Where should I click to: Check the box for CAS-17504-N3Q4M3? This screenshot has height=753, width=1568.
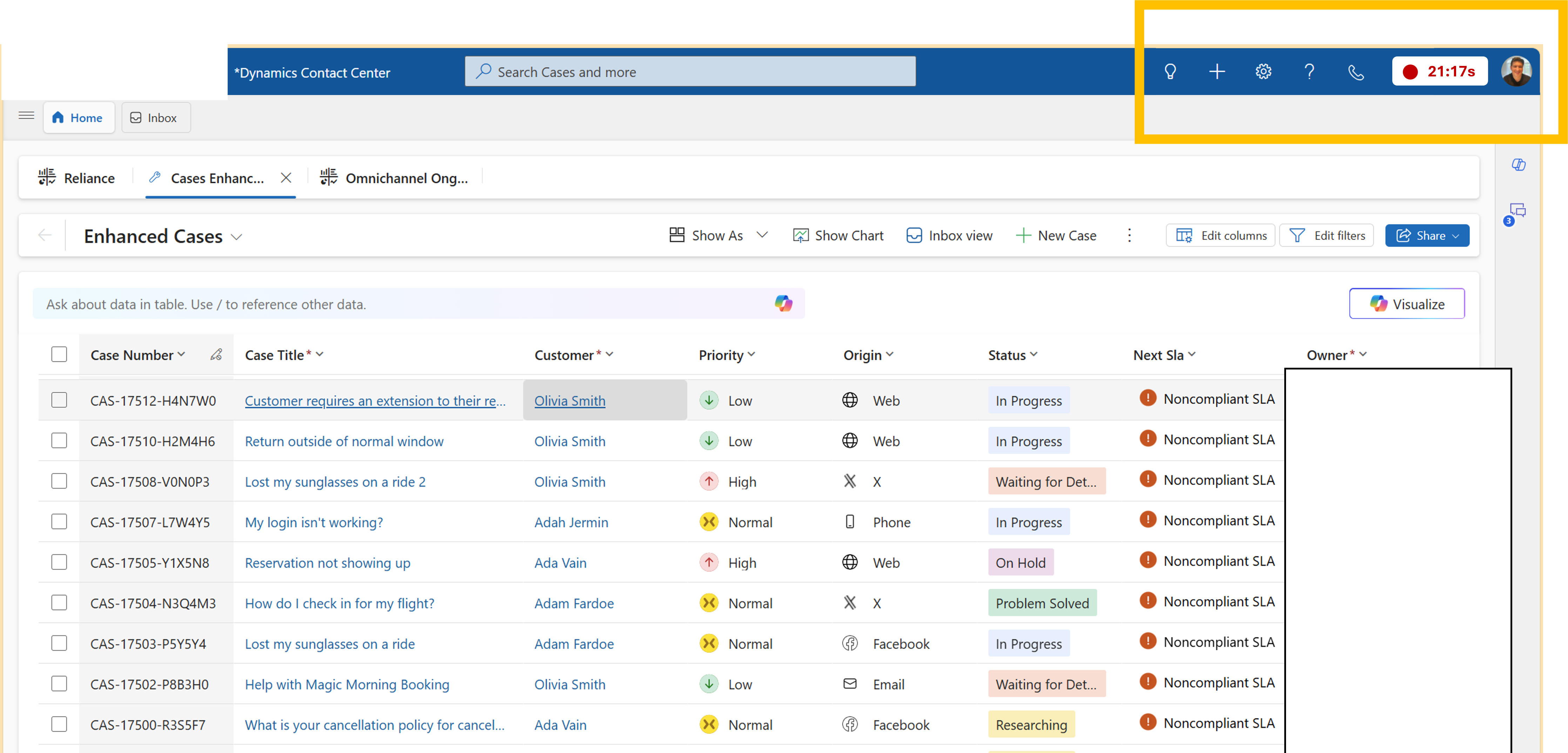click(x=59, y=602)
